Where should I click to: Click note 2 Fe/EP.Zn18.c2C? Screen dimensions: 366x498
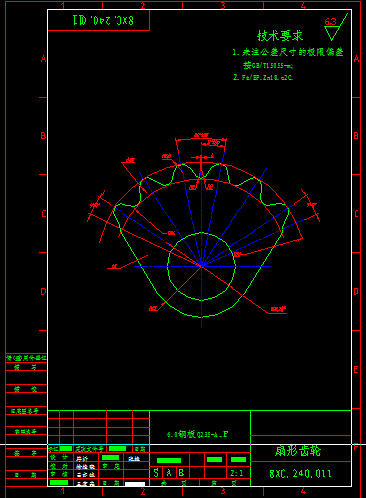263,77
